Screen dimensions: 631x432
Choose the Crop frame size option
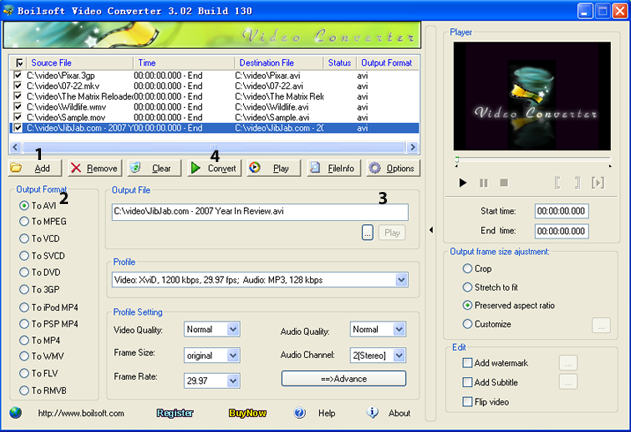click(x=477, y=269)
